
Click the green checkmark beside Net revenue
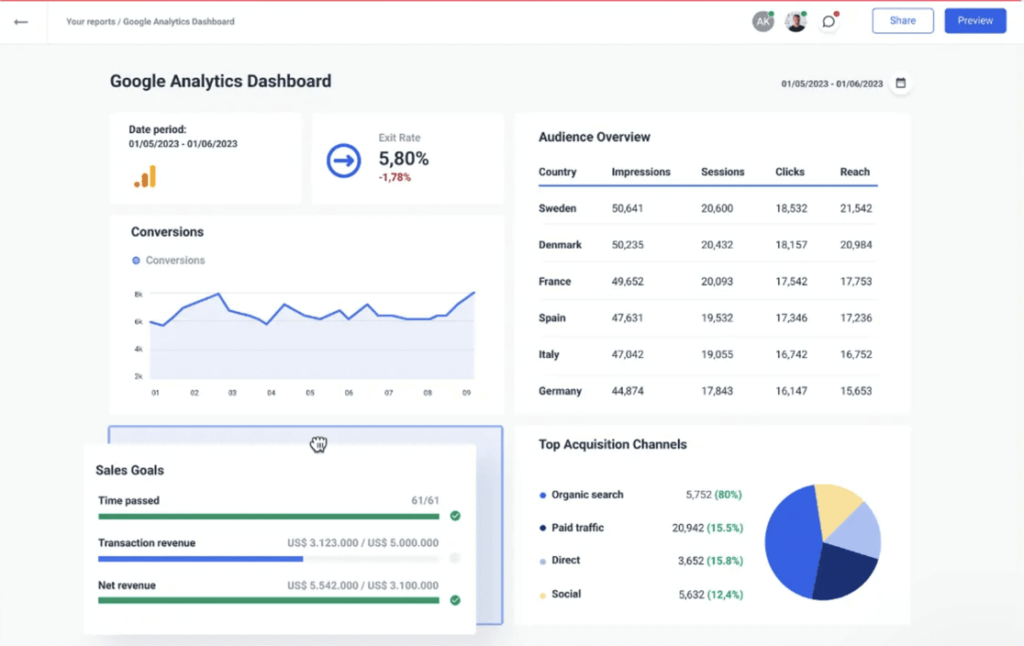(x=456, y=600)
